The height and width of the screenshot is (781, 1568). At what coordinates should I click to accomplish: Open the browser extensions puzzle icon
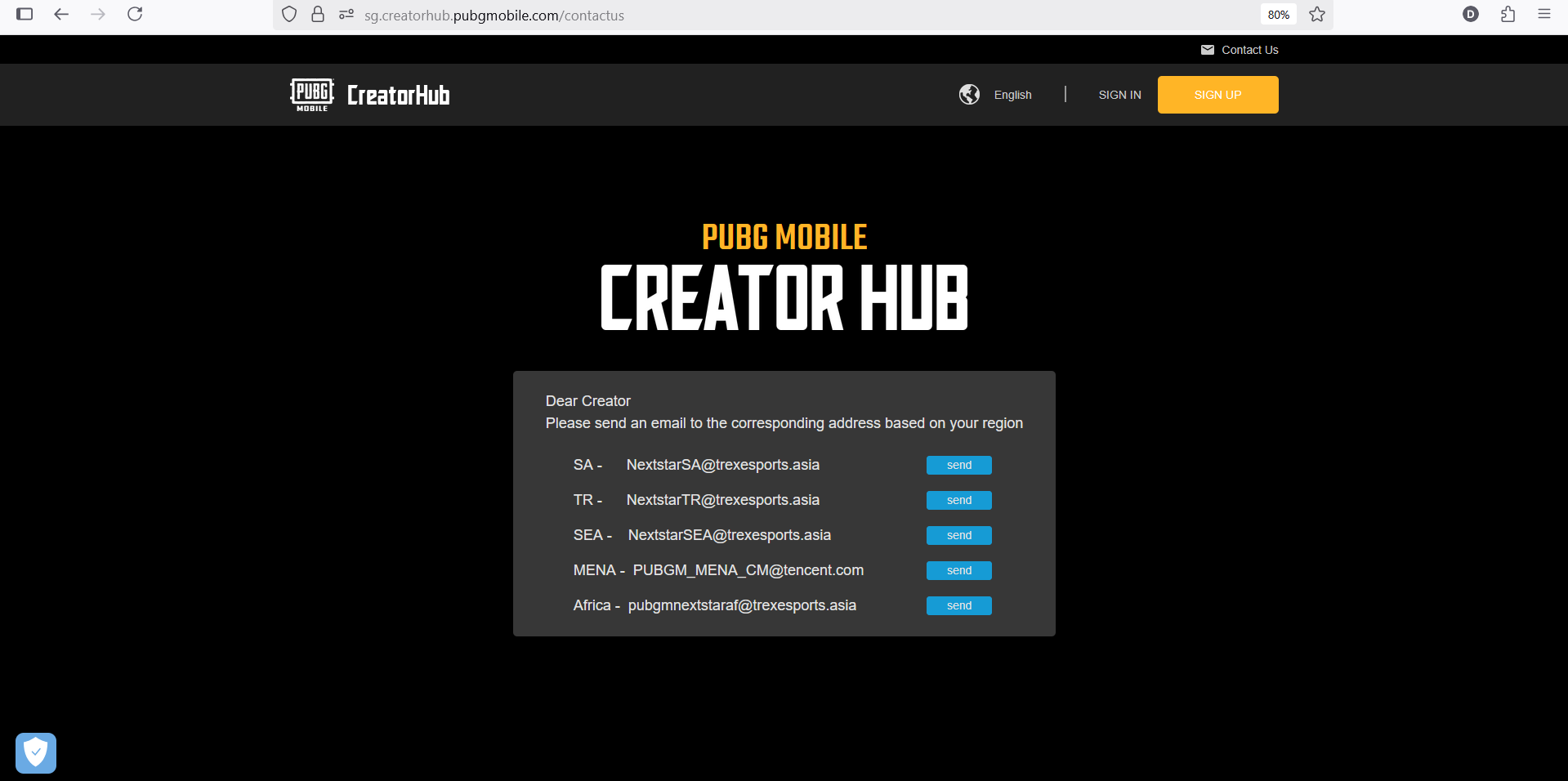pyautogui.click(x=1508, y=14)
